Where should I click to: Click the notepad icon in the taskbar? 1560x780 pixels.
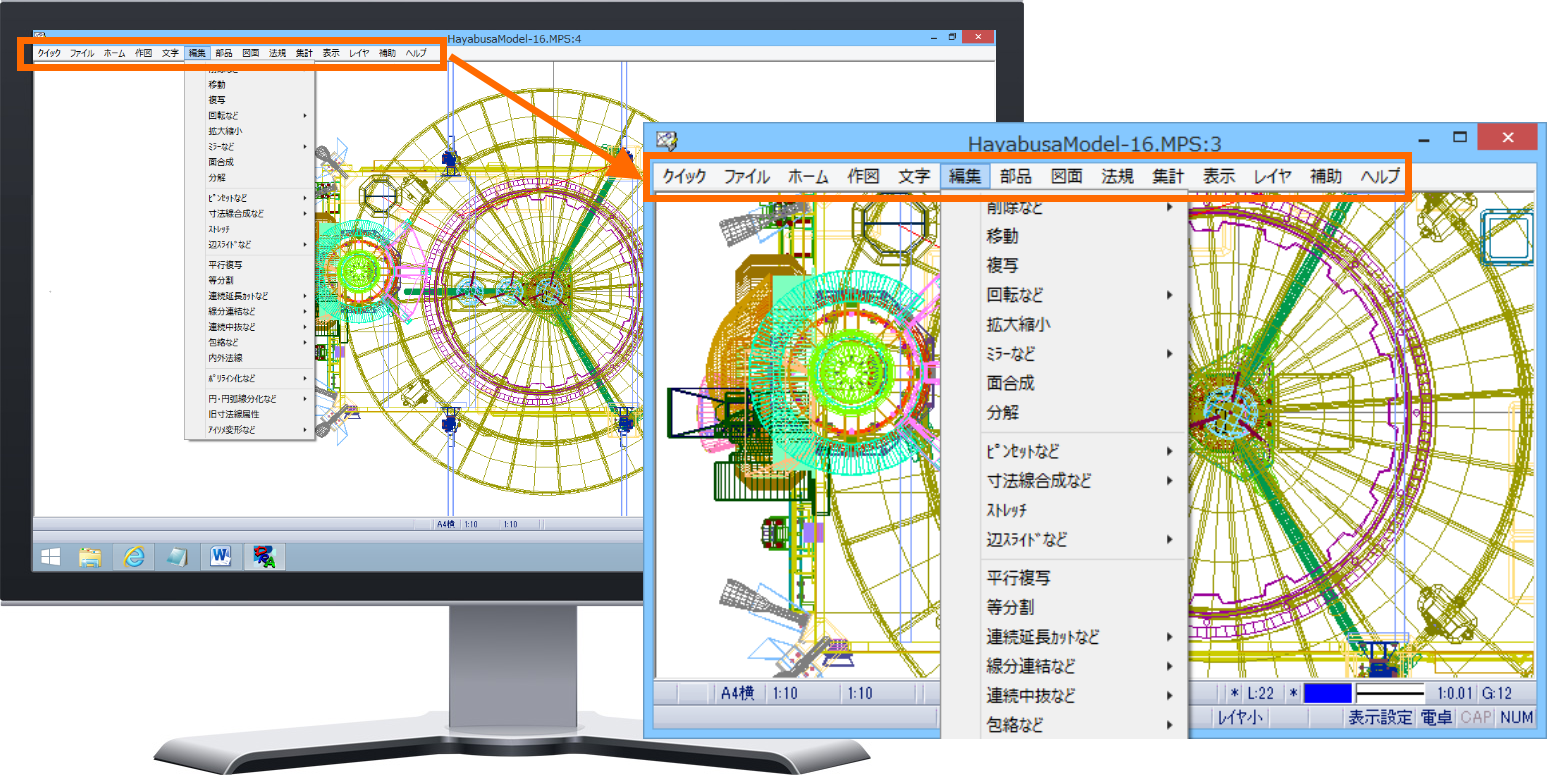click(x=177, y=557)
